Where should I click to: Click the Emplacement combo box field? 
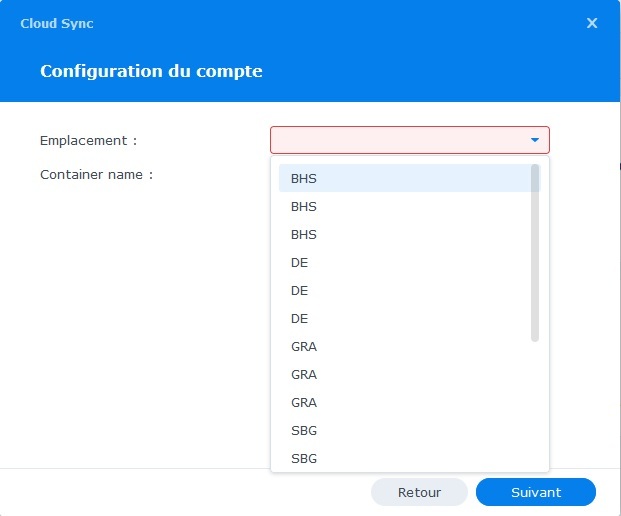(398, 140)
